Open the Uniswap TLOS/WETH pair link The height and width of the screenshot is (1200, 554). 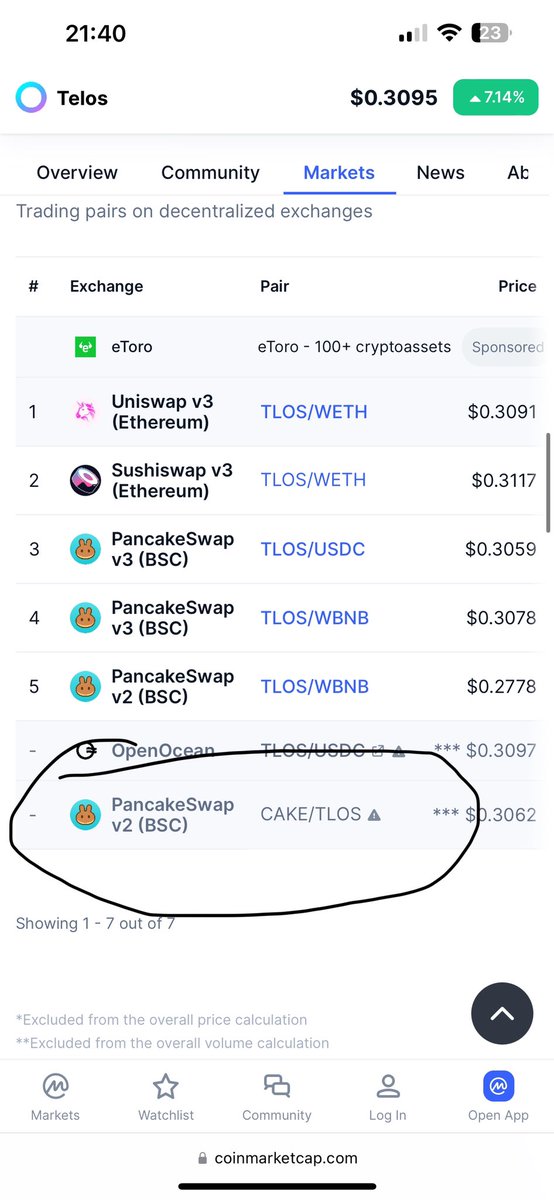(314, 411)
